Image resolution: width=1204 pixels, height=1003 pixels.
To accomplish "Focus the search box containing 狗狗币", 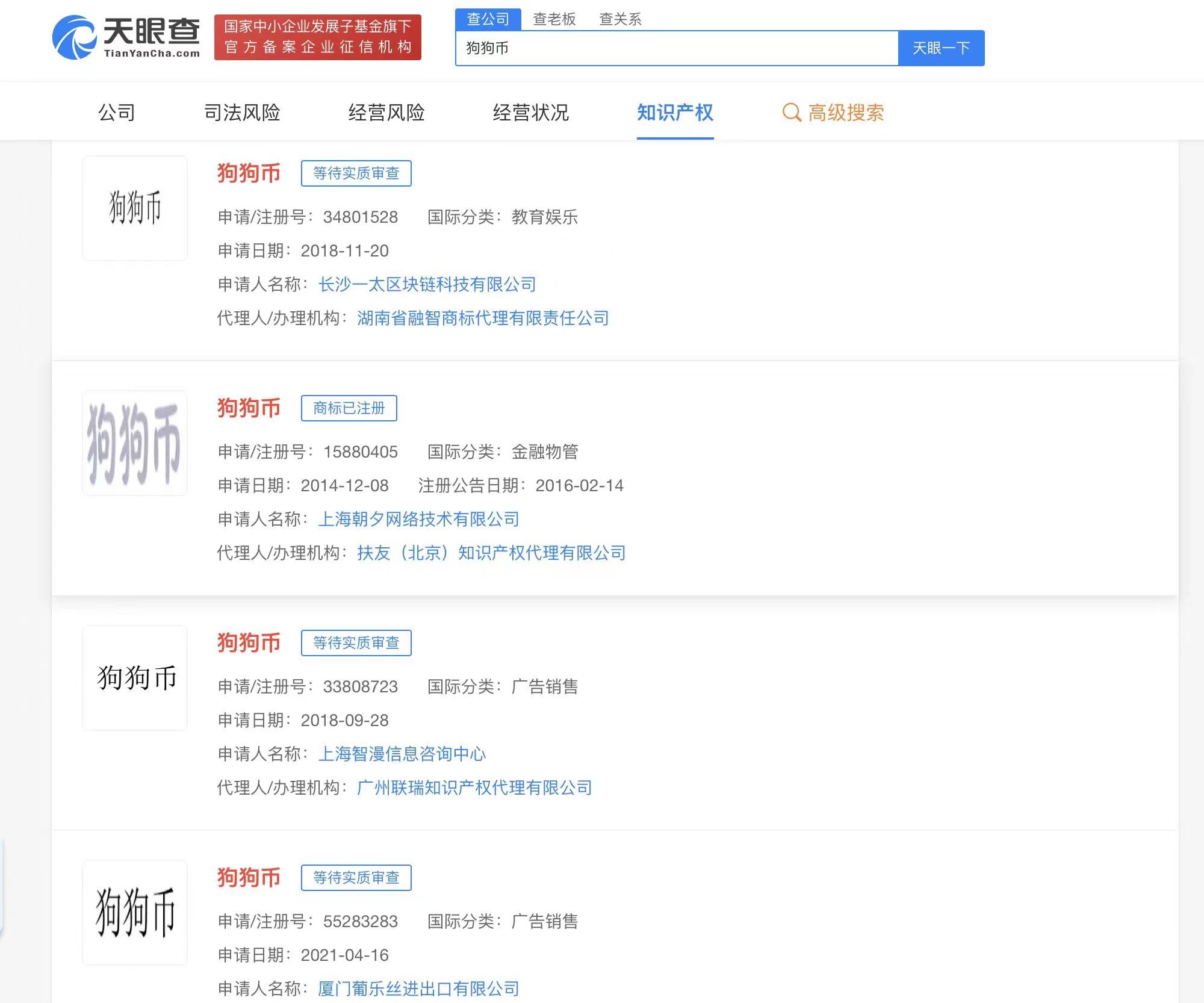I will pyautogui.click(x=677, y=48).
